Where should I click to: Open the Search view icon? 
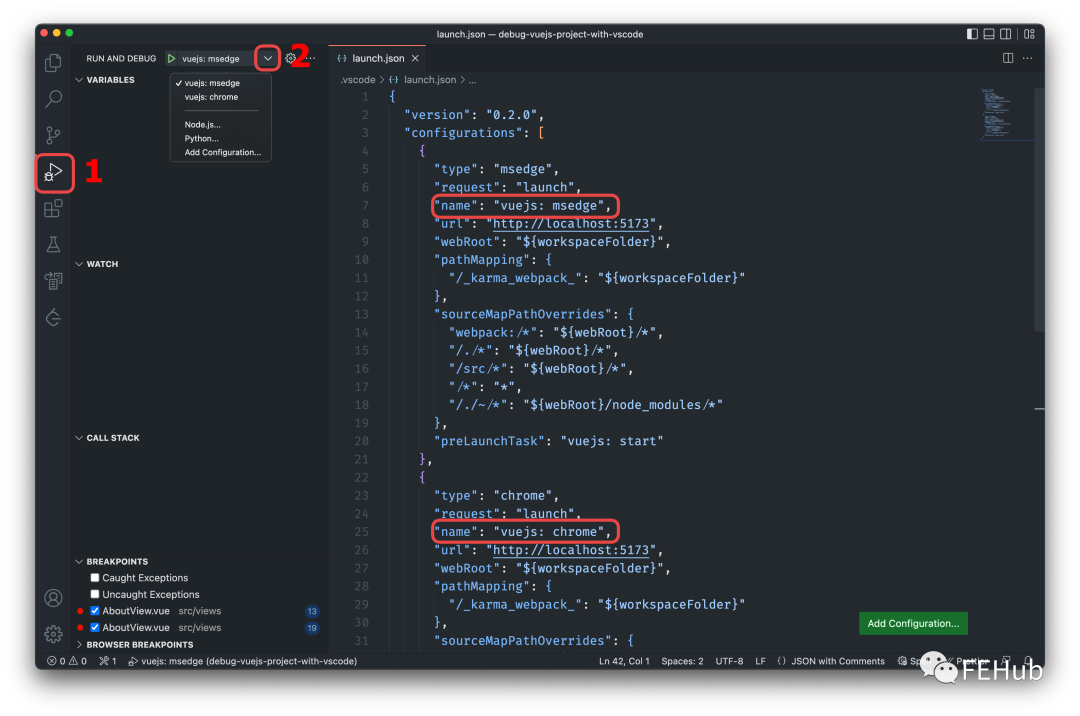click(x=54, y=99)
